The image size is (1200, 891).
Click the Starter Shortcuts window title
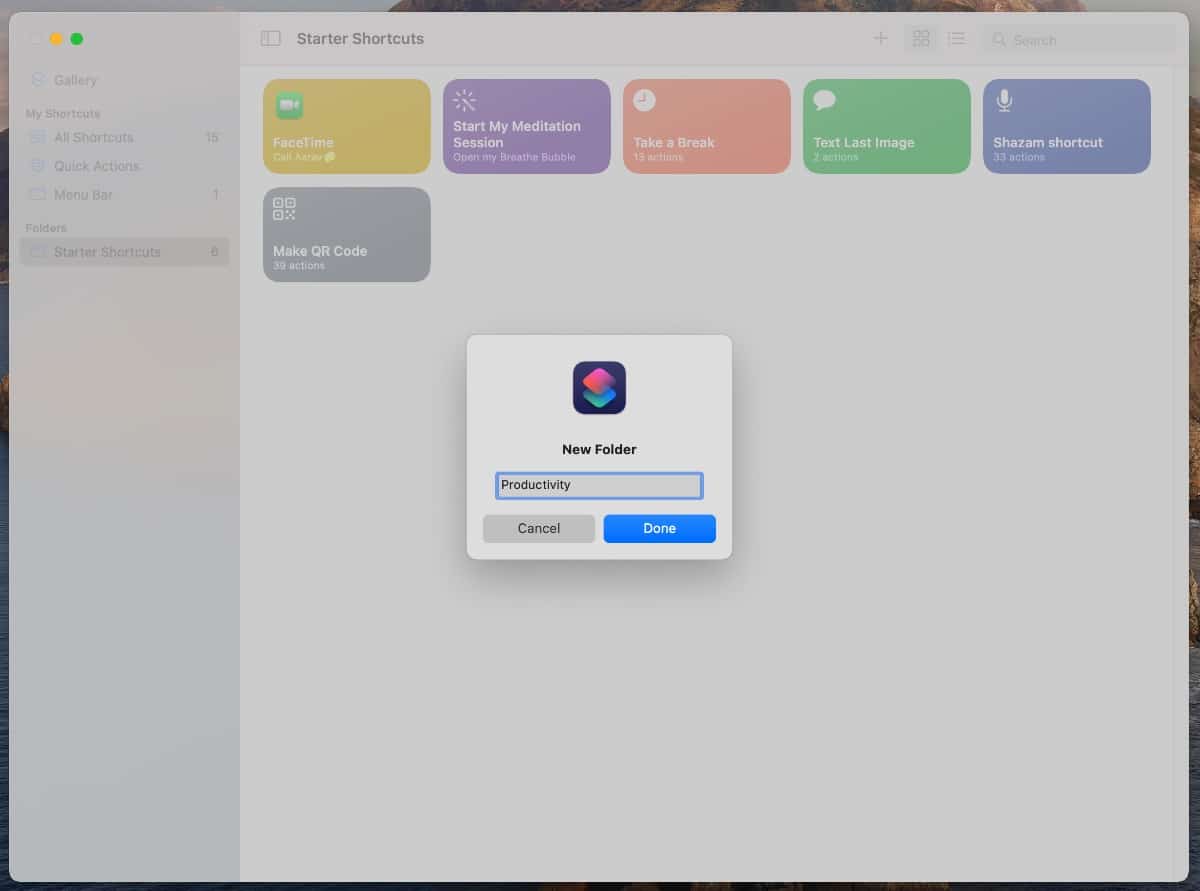point(360,38)
